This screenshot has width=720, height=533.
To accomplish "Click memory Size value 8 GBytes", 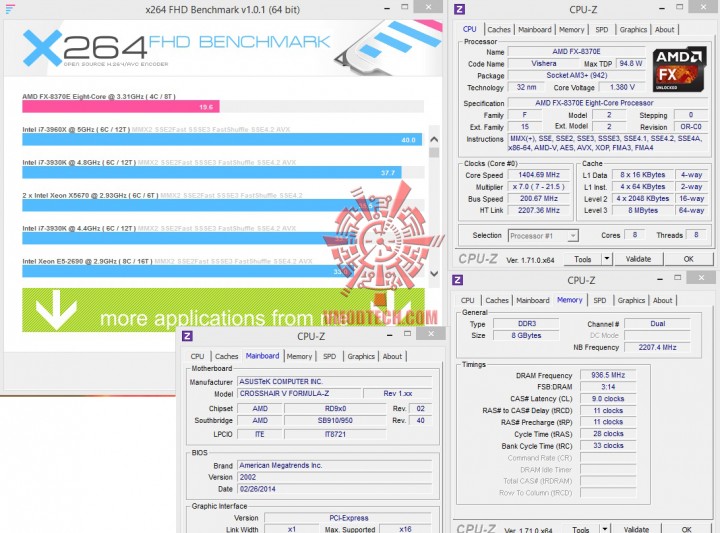I will [527, 336].
